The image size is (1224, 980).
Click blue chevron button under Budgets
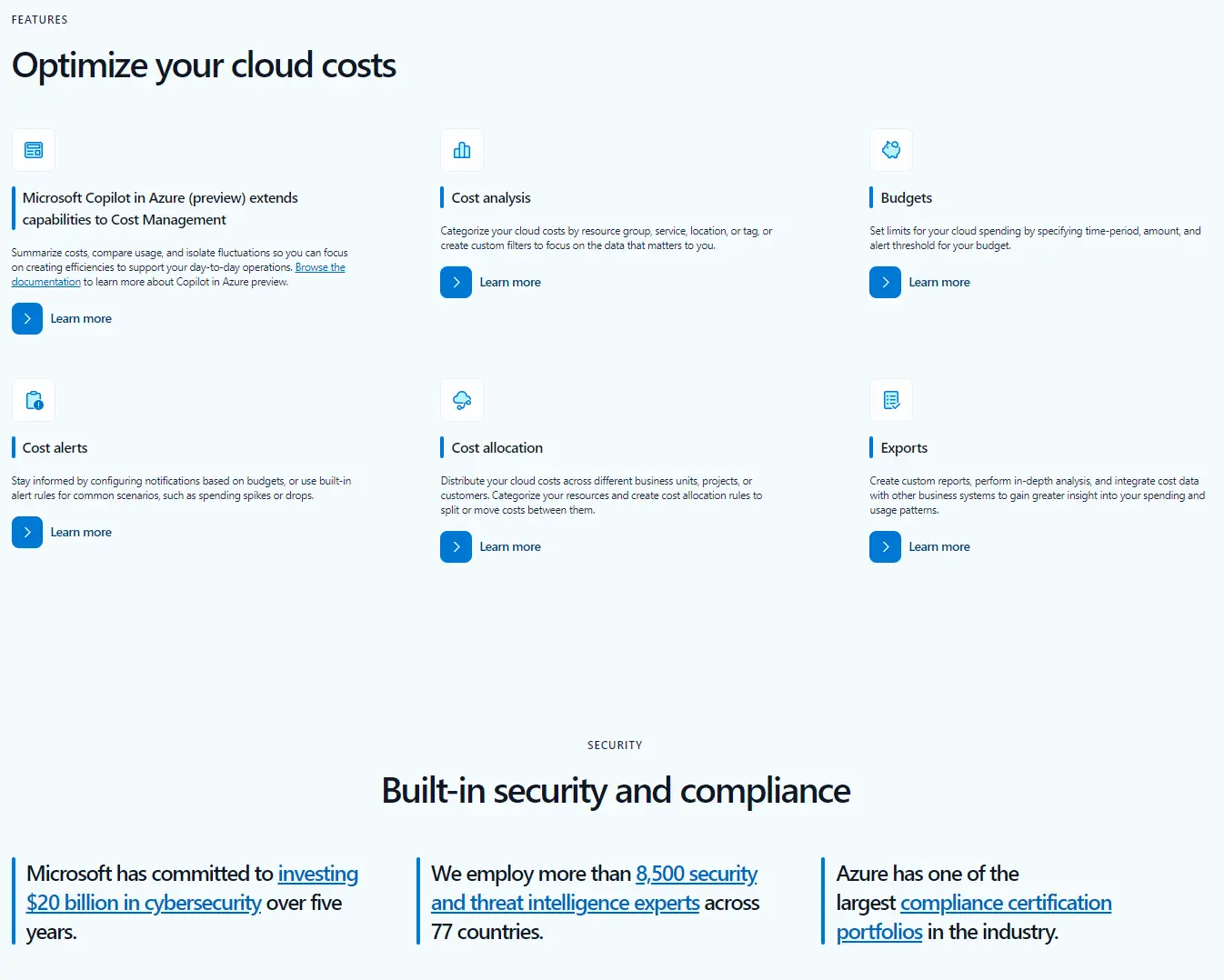886,283
